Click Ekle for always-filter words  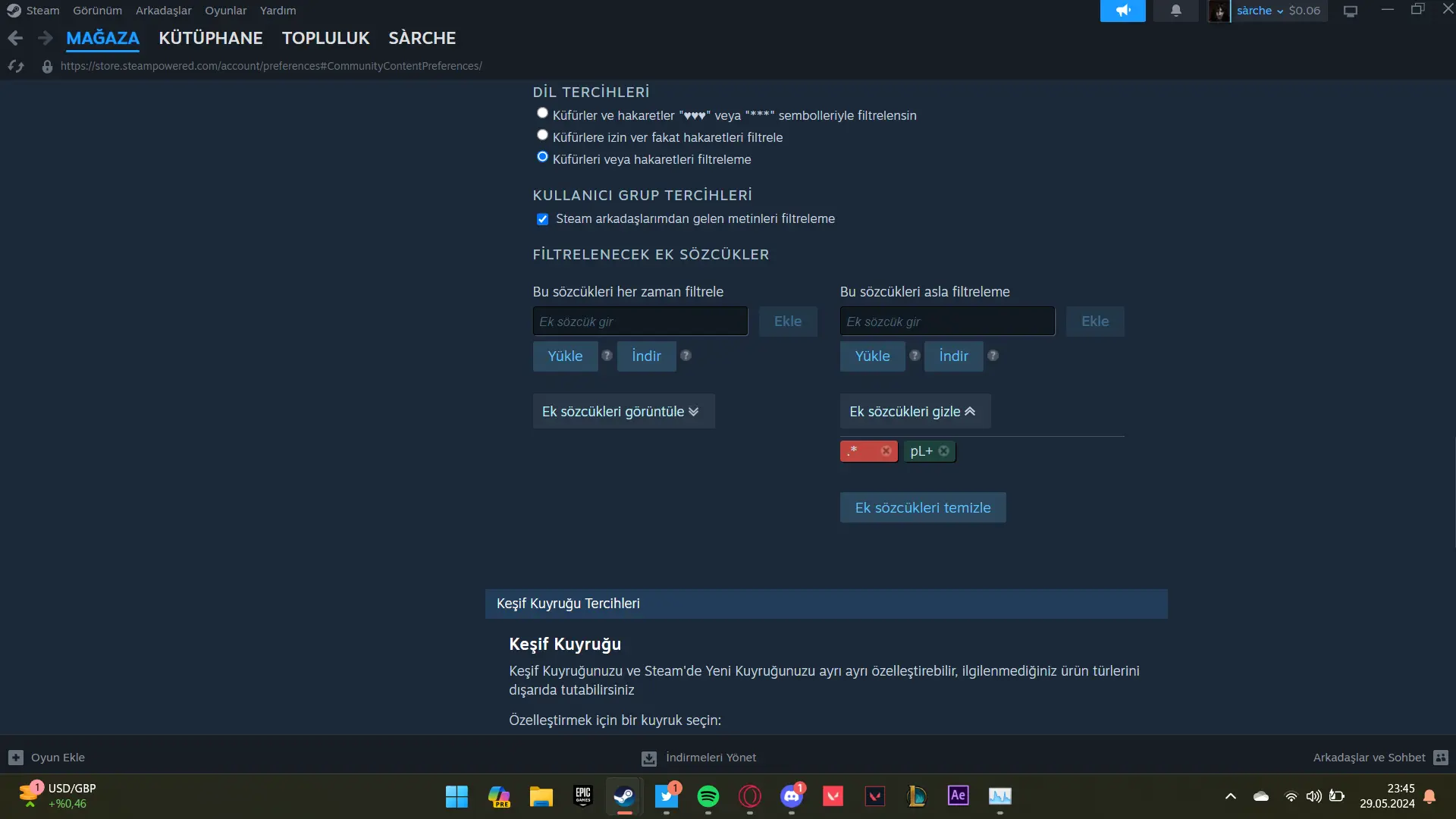787,322
